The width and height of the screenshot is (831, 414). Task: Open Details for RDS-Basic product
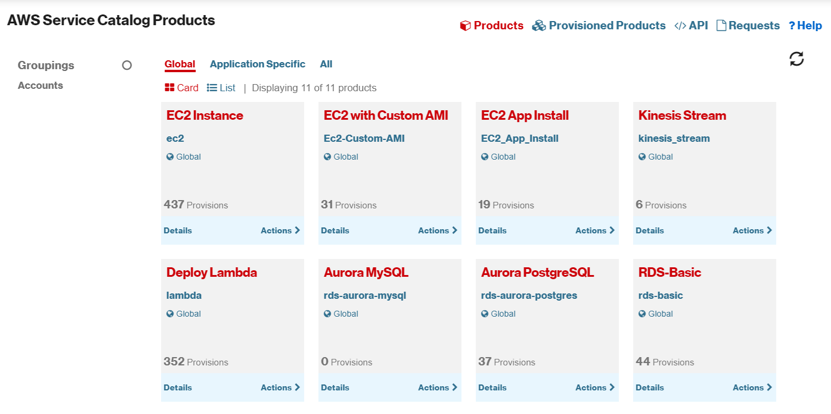(649, 388)
